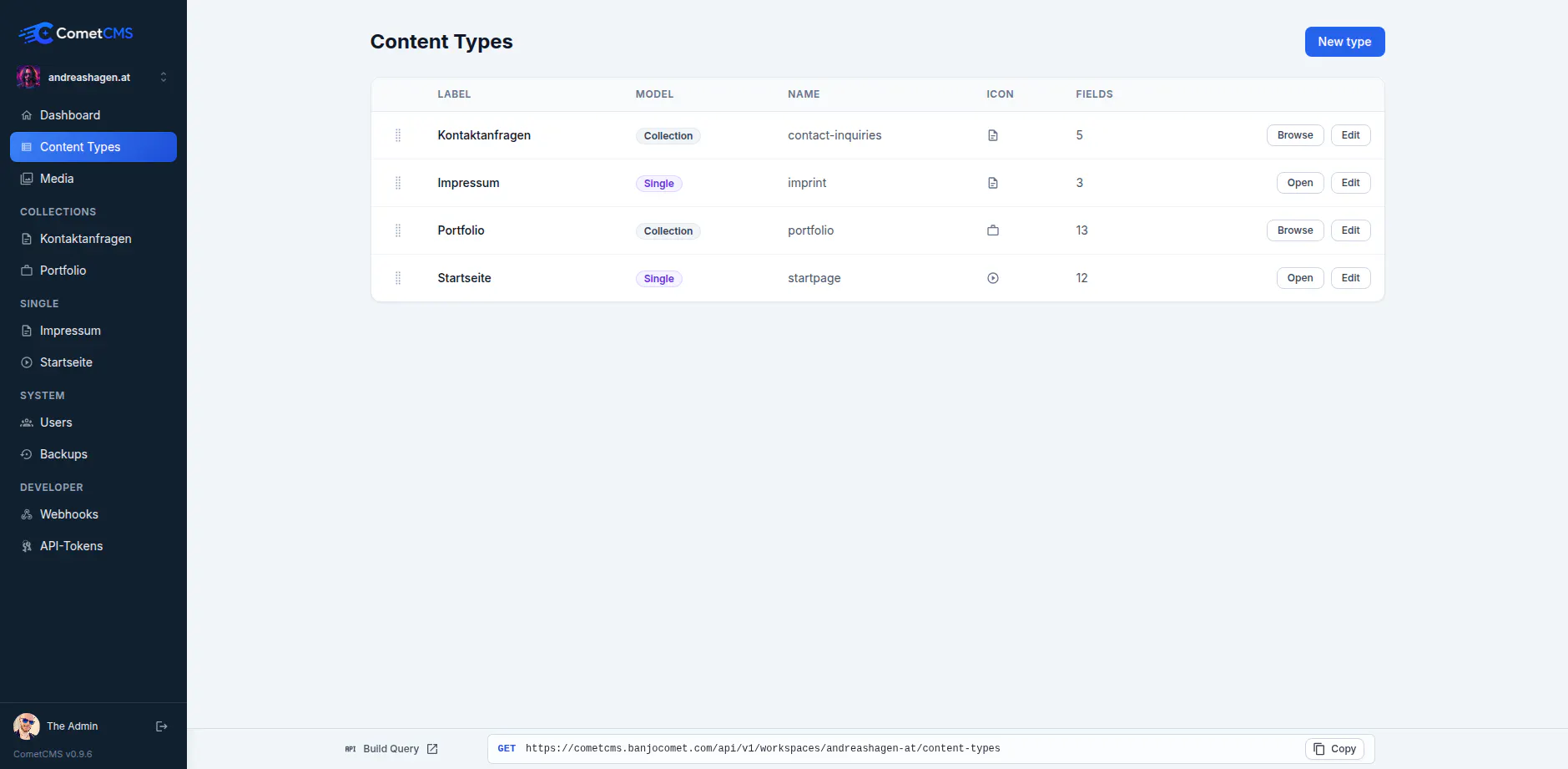1568x769 pixels.
Task: Click the andreashagen.at workspace avatar
Action: pyautogui.click(x=28, y=77)
